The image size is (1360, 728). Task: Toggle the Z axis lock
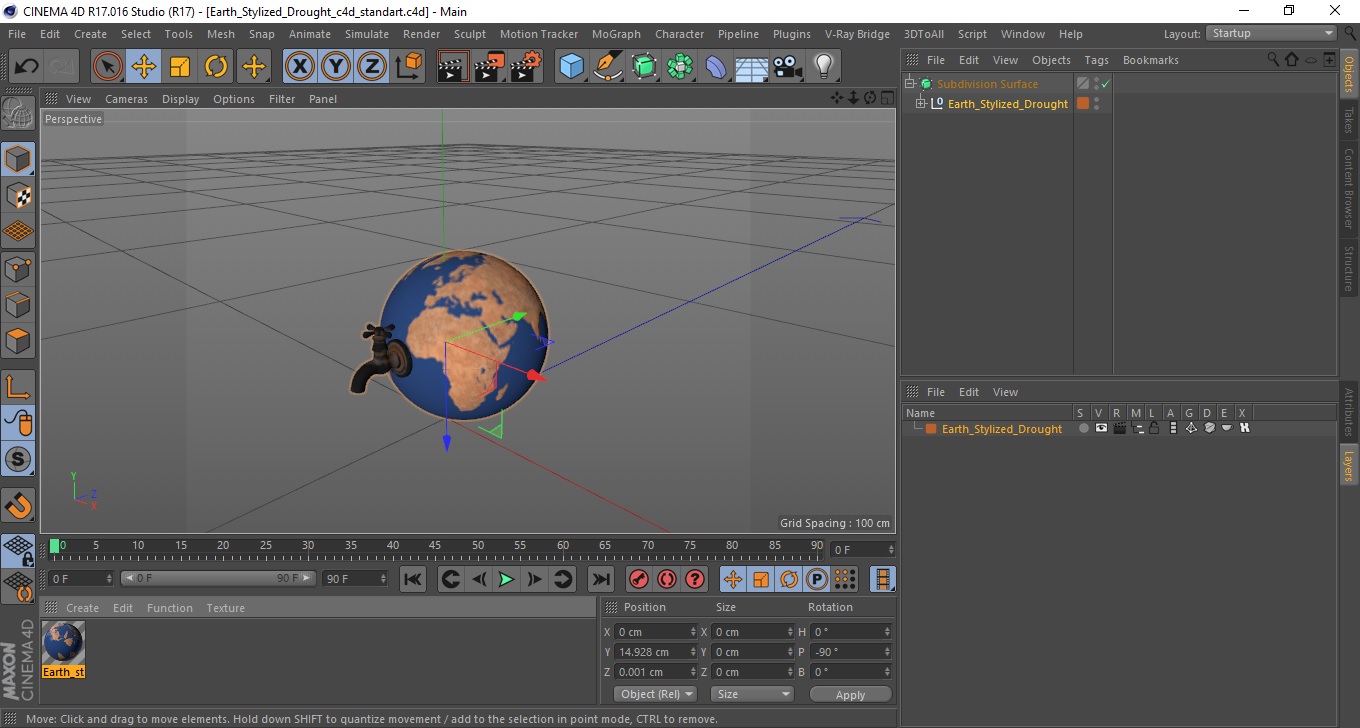click(x=371, y=67)
